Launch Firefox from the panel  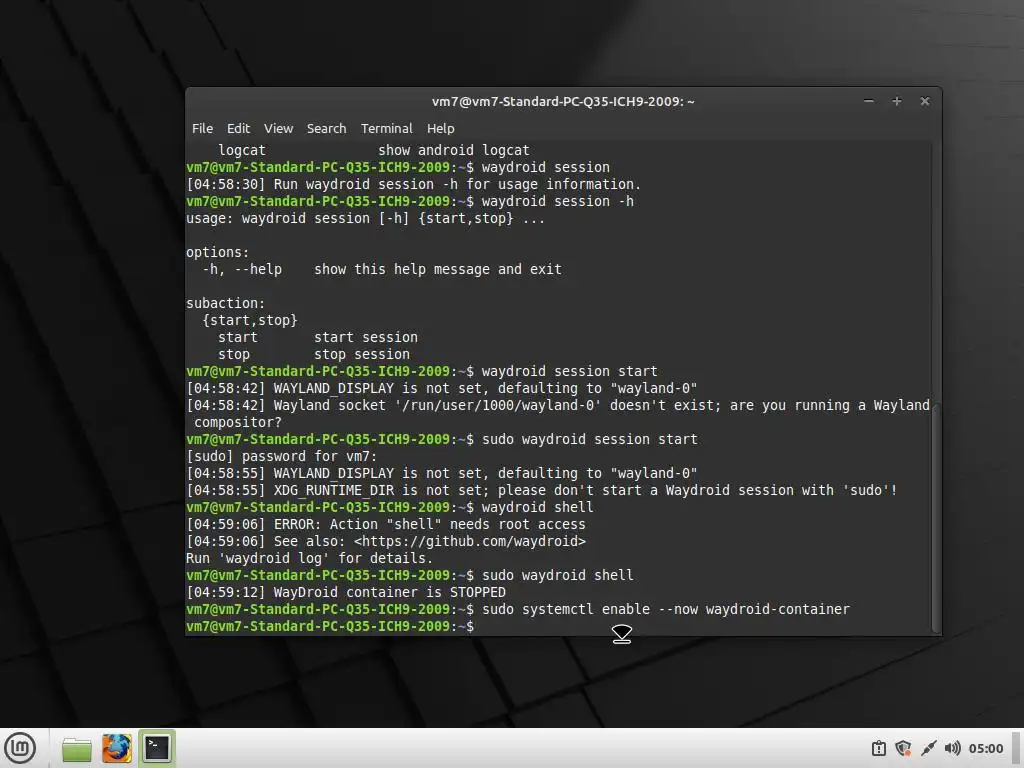117,748
